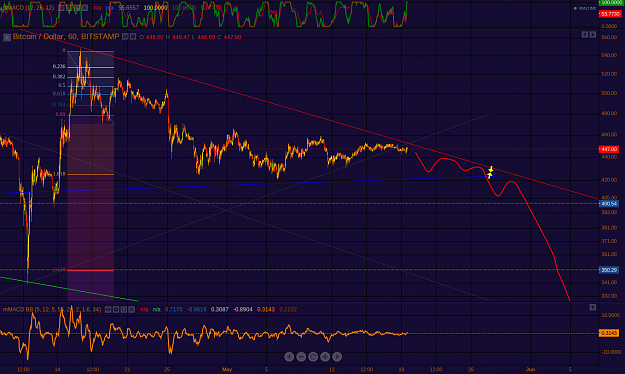This screenshot has width=625, height=374.
Task: Click the 10.0000 value on mMACD scale
Action: (x=611, y=315)
